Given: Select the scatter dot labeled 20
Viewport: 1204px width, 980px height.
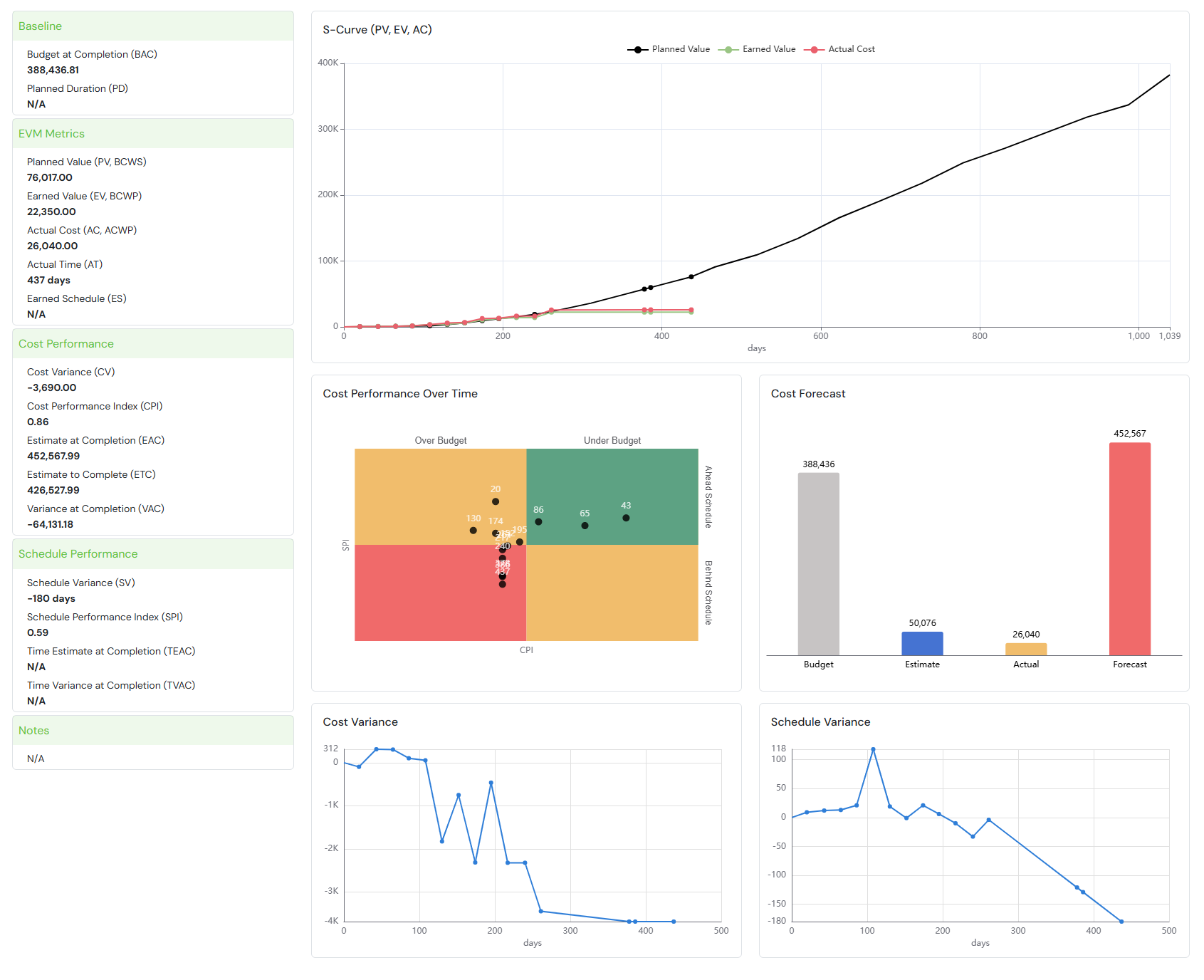Looking at the screenshot, I should pos(496,501).
